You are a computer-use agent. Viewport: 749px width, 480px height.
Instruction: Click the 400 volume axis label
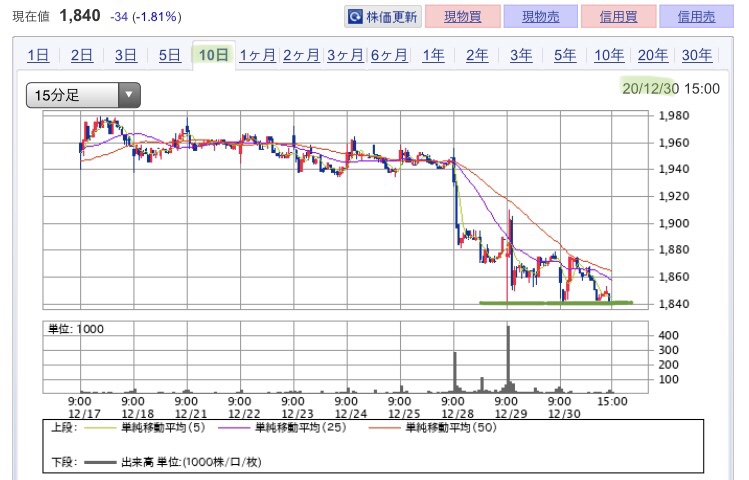(x=668, y=335)
